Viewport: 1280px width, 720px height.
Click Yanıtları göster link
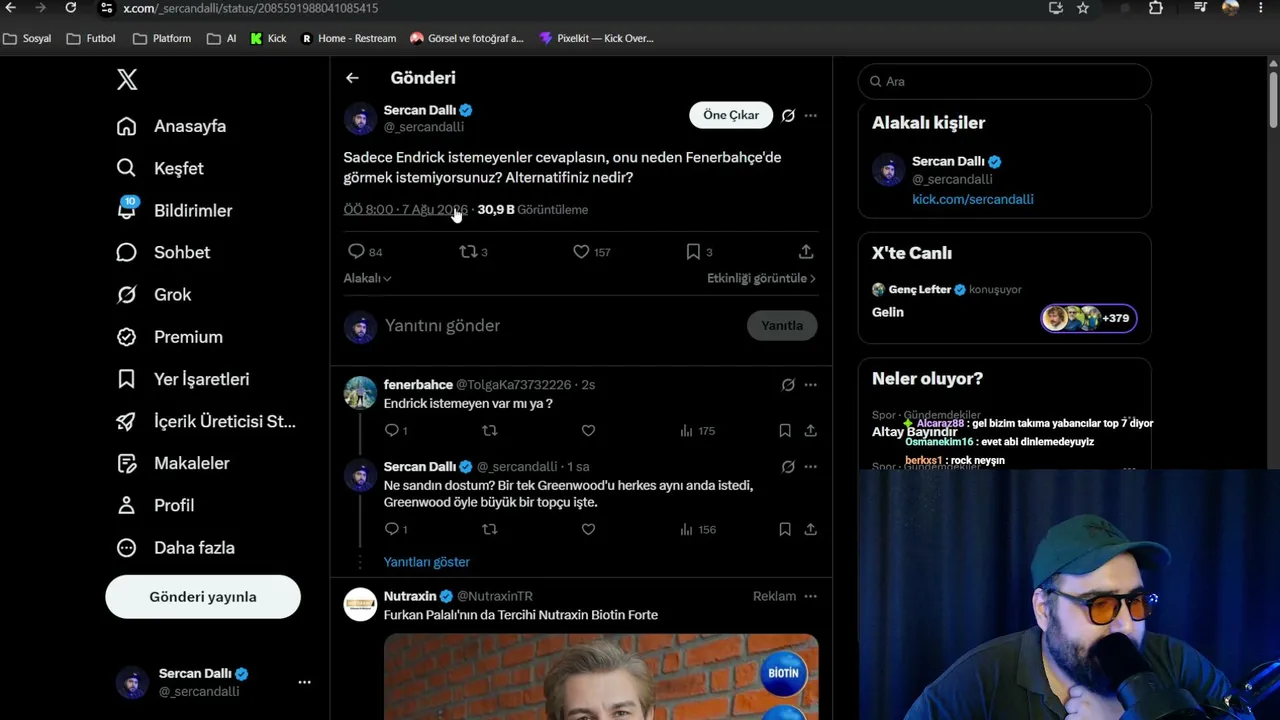coord(427,562)
